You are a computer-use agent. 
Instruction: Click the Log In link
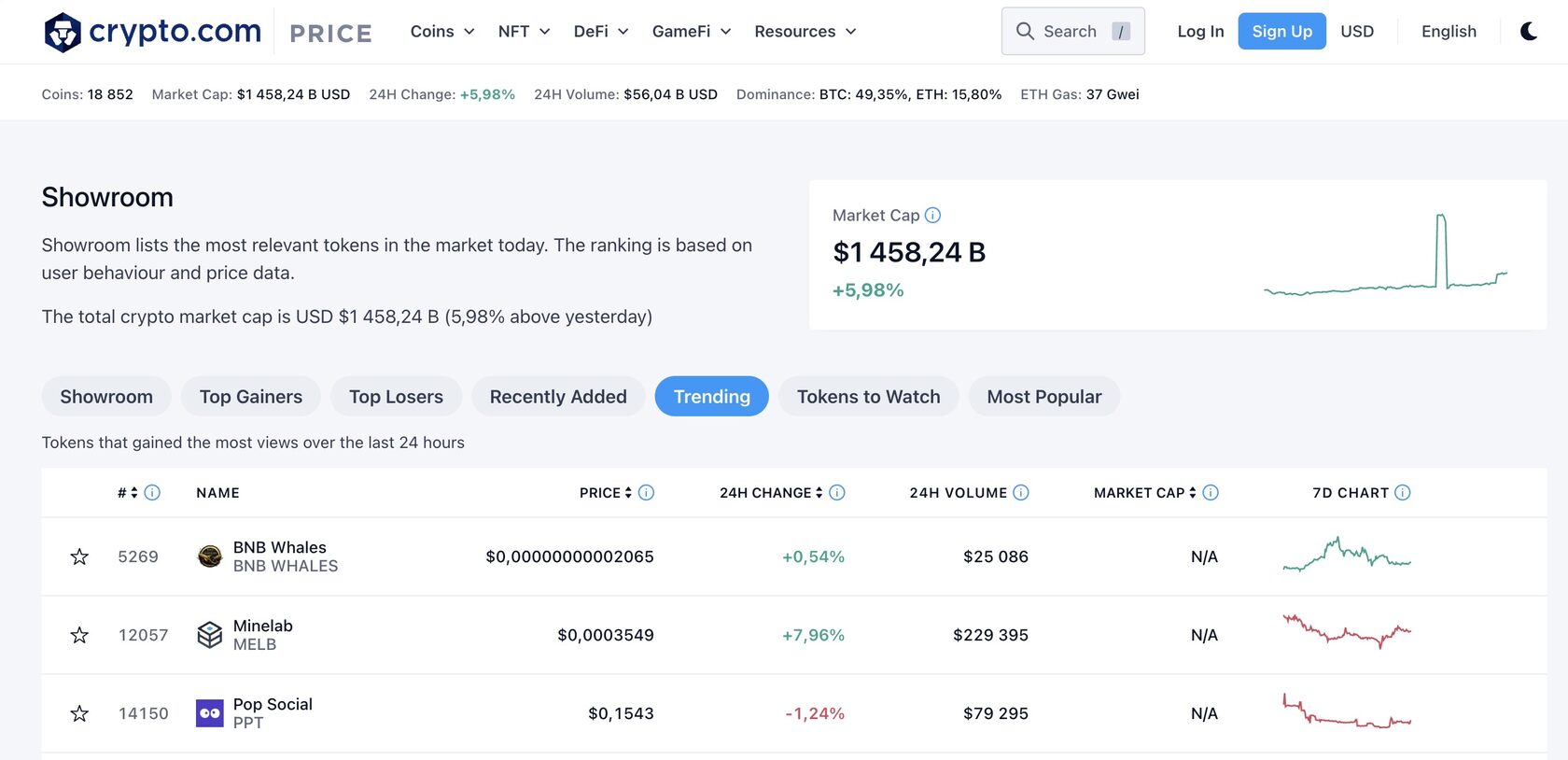[x=1200, y=32]
